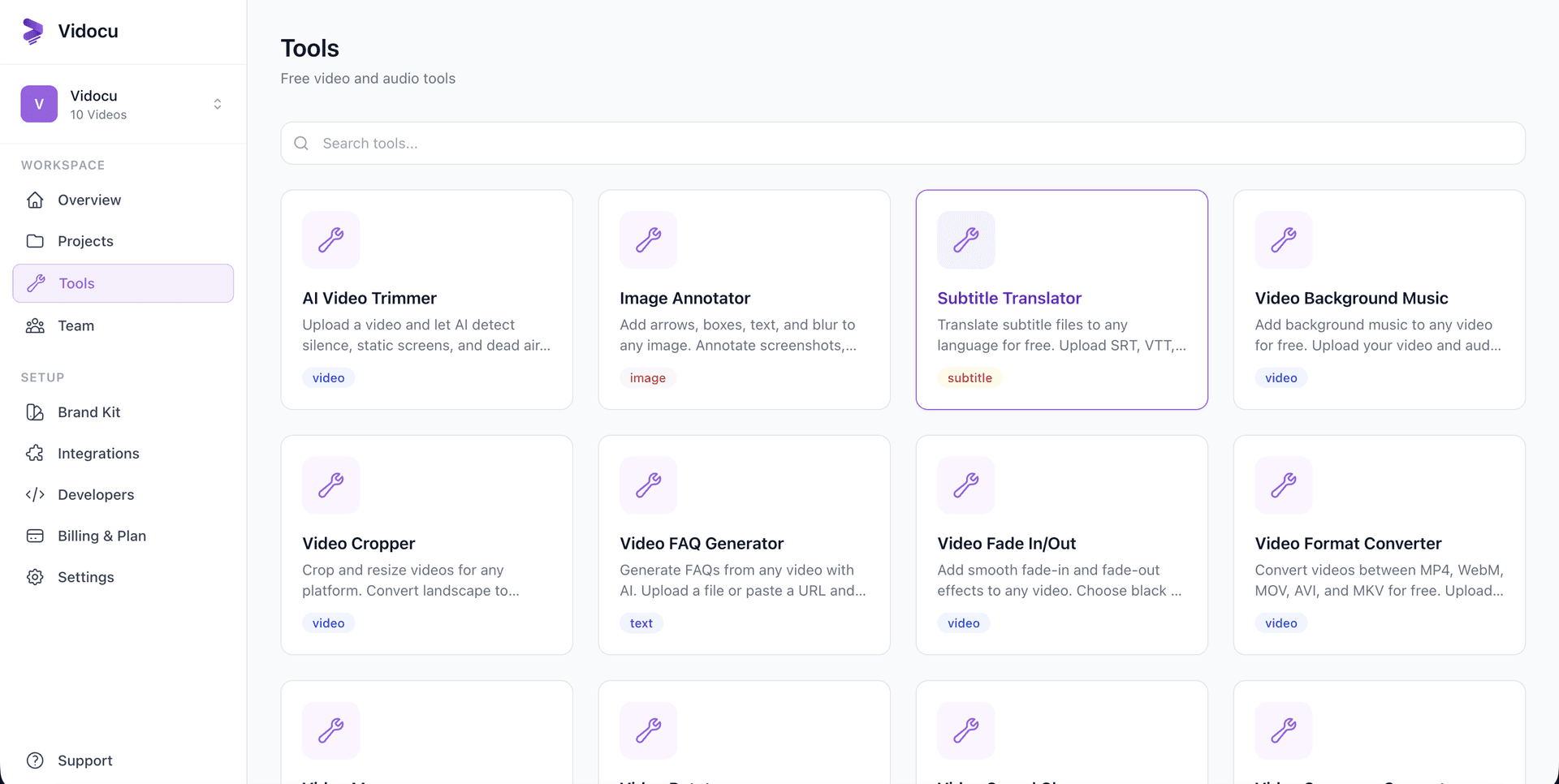Open the Brand Kit icon
The image size is (1559, 784).
(x=36, y=412)
